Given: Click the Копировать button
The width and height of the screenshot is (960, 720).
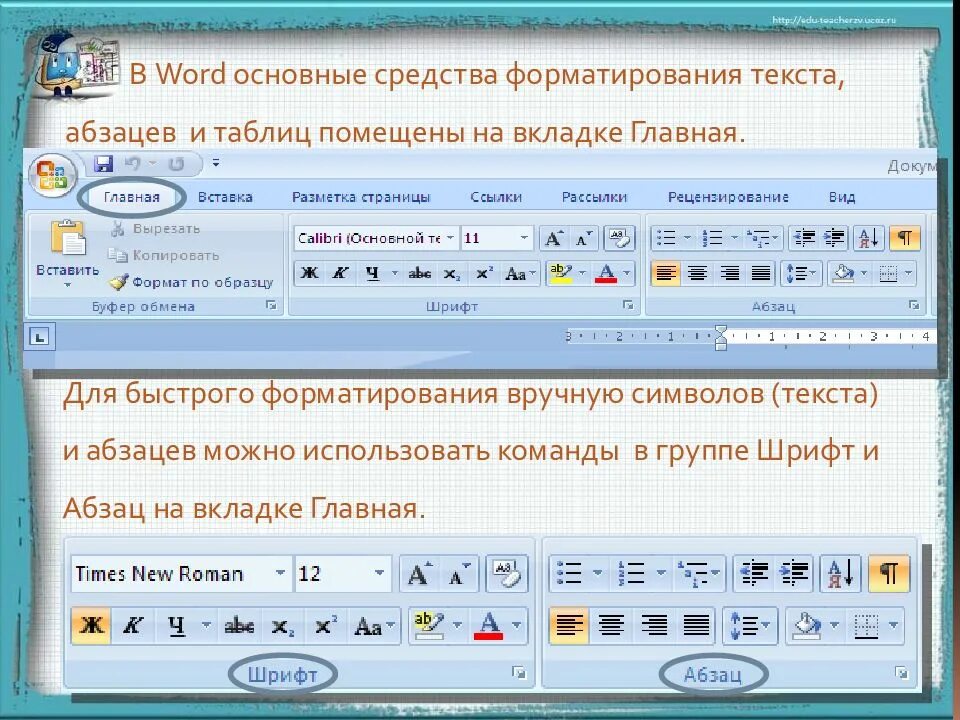Looking at the screenshot, I should pos(163,255).
